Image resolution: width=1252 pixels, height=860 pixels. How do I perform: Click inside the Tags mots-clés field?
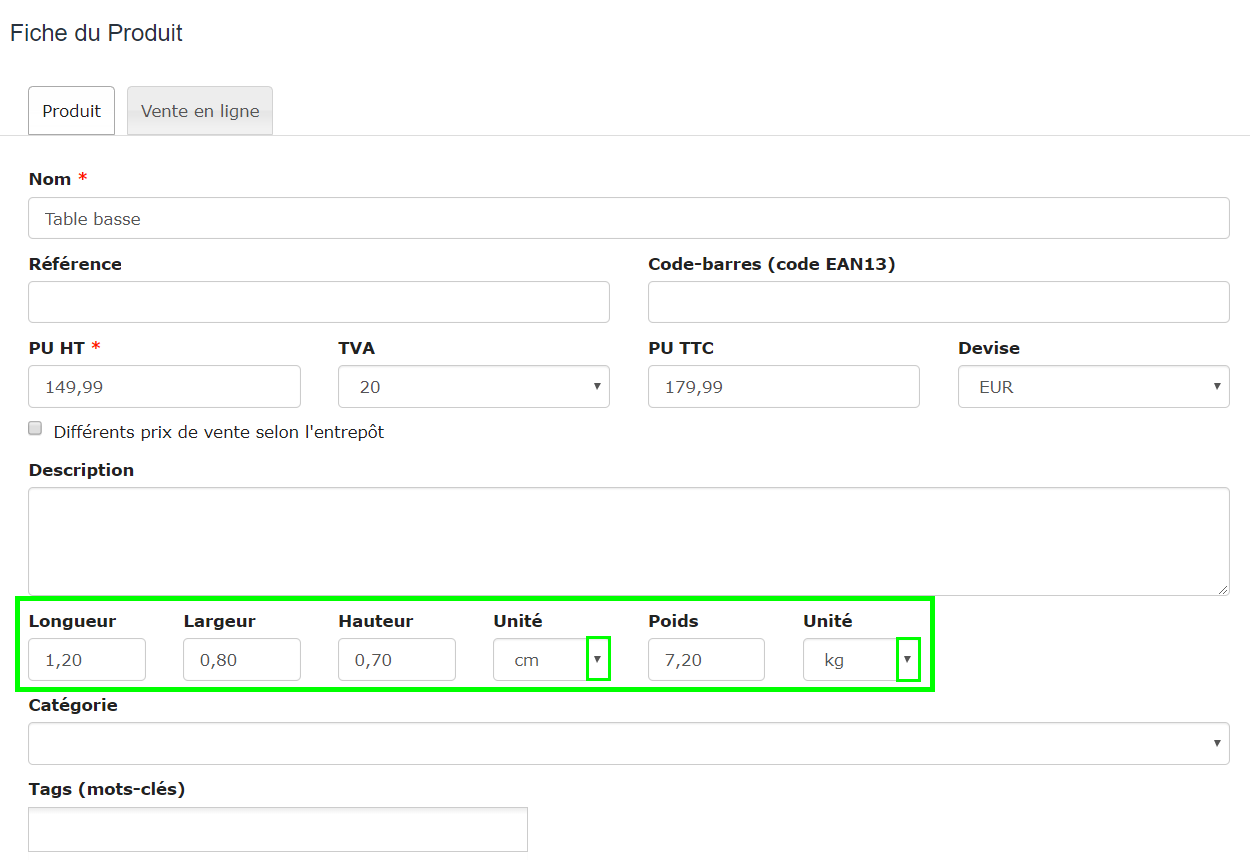pos(275,828)
